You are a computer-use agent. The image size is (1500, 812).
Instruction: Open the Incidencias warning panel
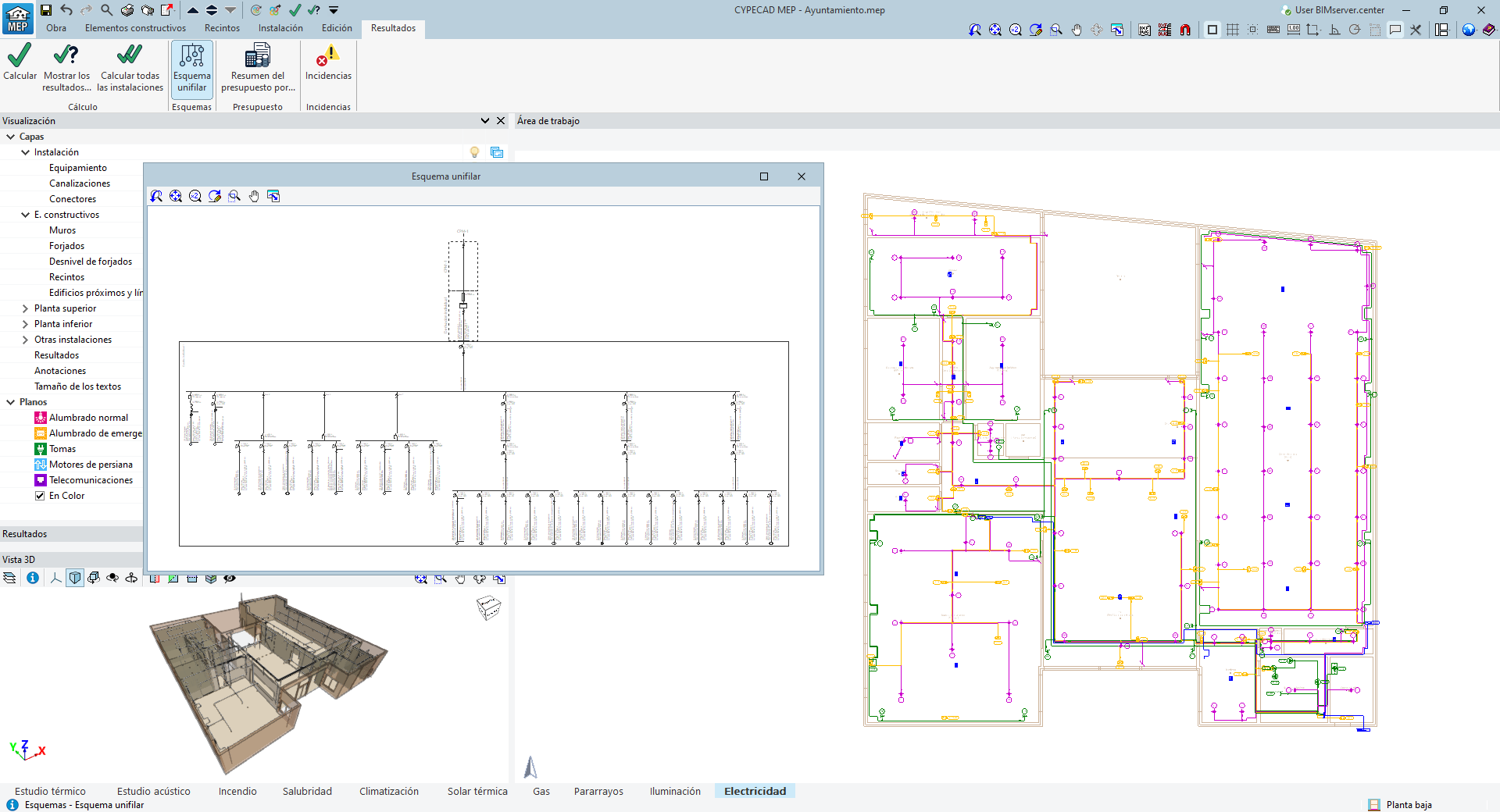coord(328,62)
